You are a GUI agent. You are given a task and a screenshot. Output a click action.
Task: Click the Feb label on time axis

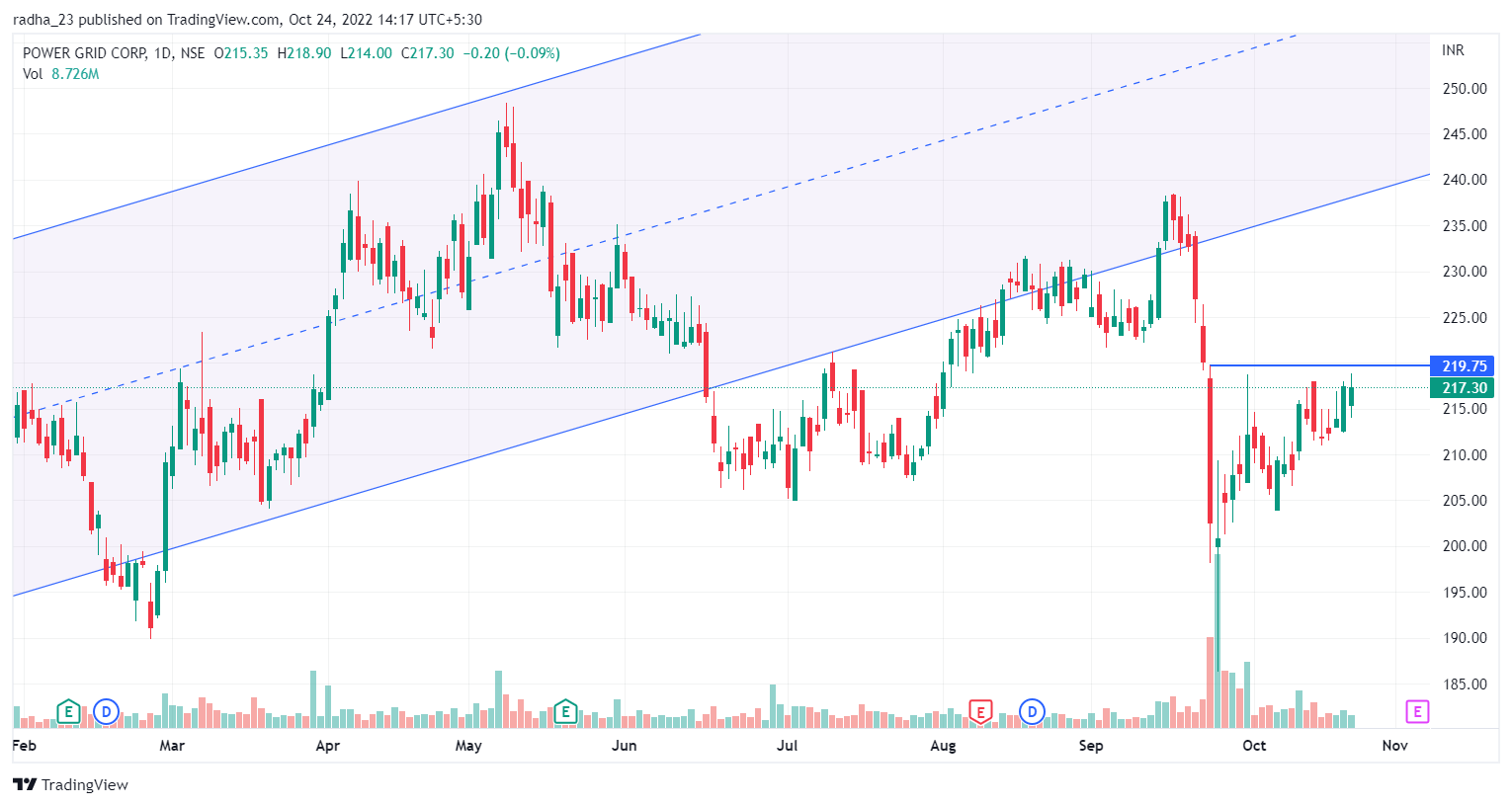point(25,746)
